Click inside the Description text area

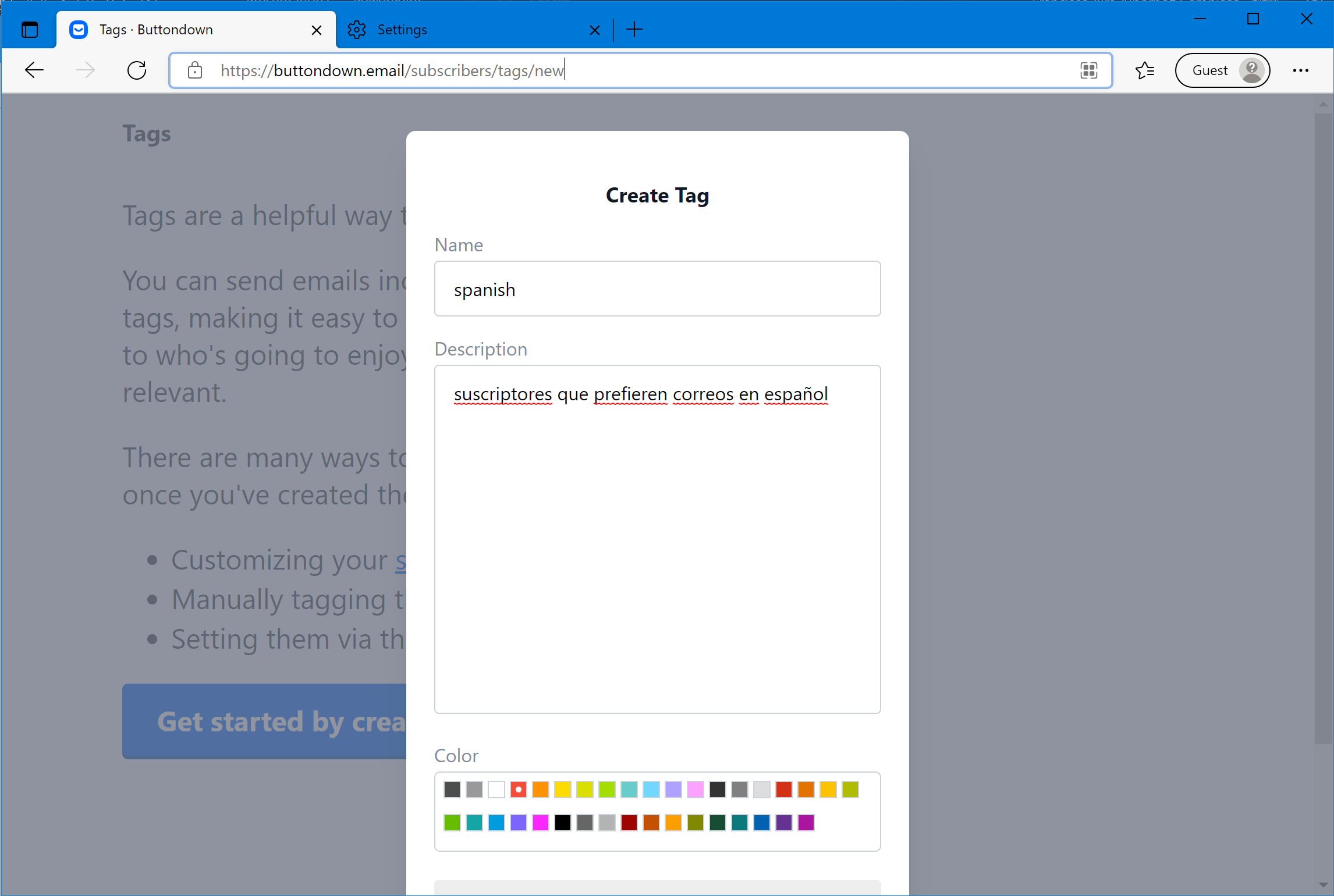(x=657, y=538)
